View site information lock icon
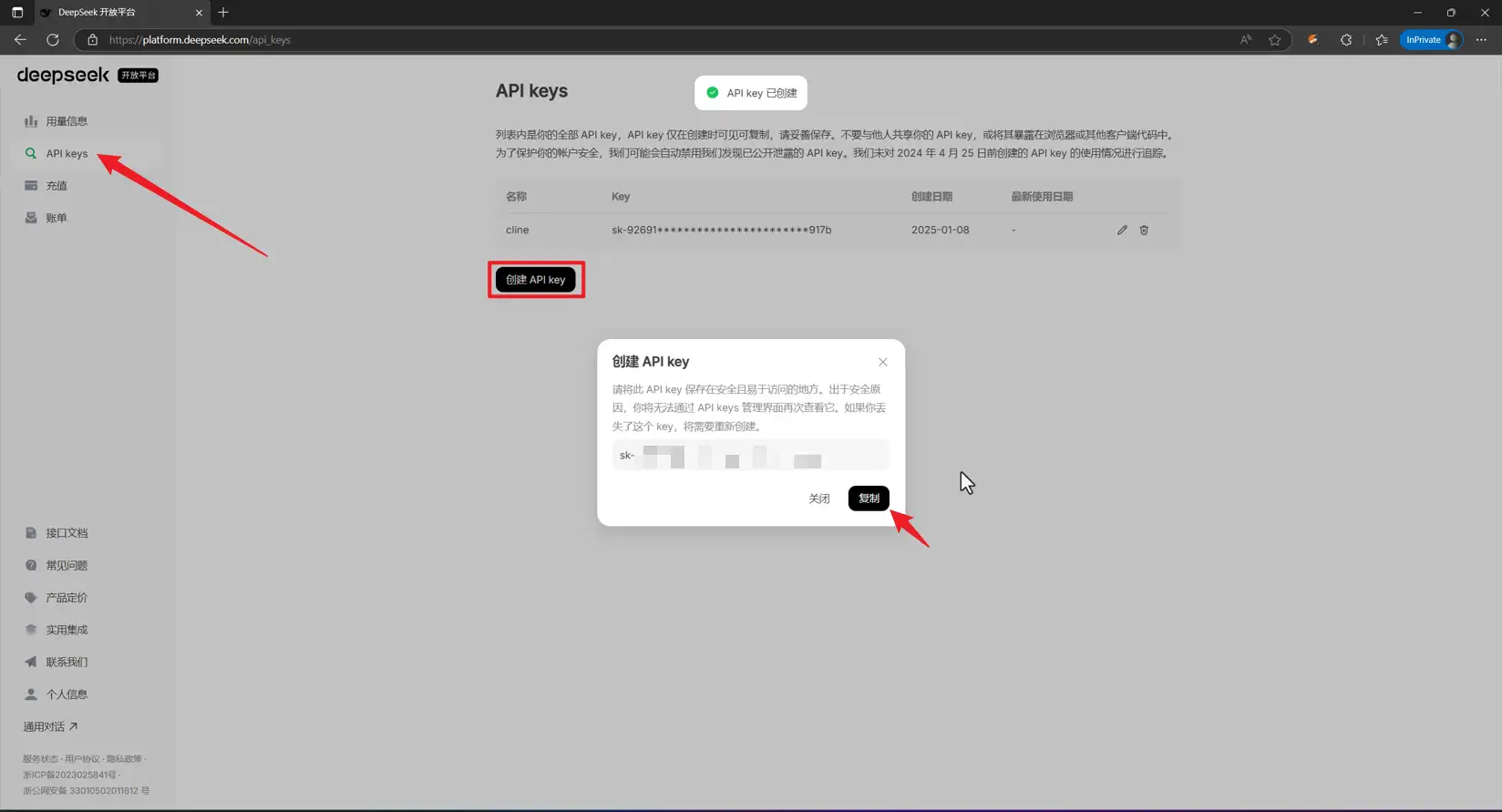1502x812 pixels. 92,40
